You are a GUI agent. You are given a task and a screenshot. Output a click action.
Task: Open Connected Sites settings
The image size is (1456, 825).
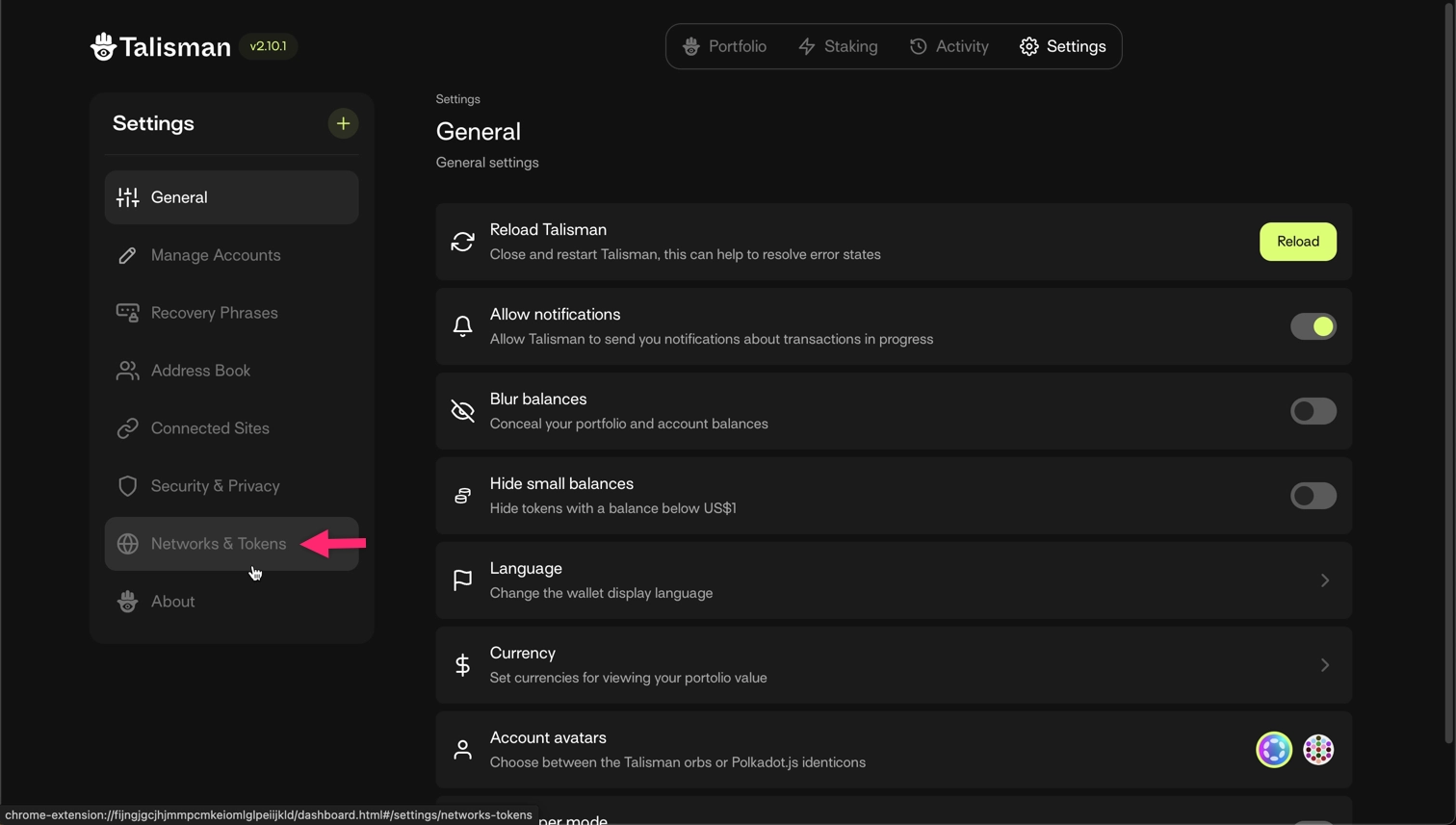point(231,428)
